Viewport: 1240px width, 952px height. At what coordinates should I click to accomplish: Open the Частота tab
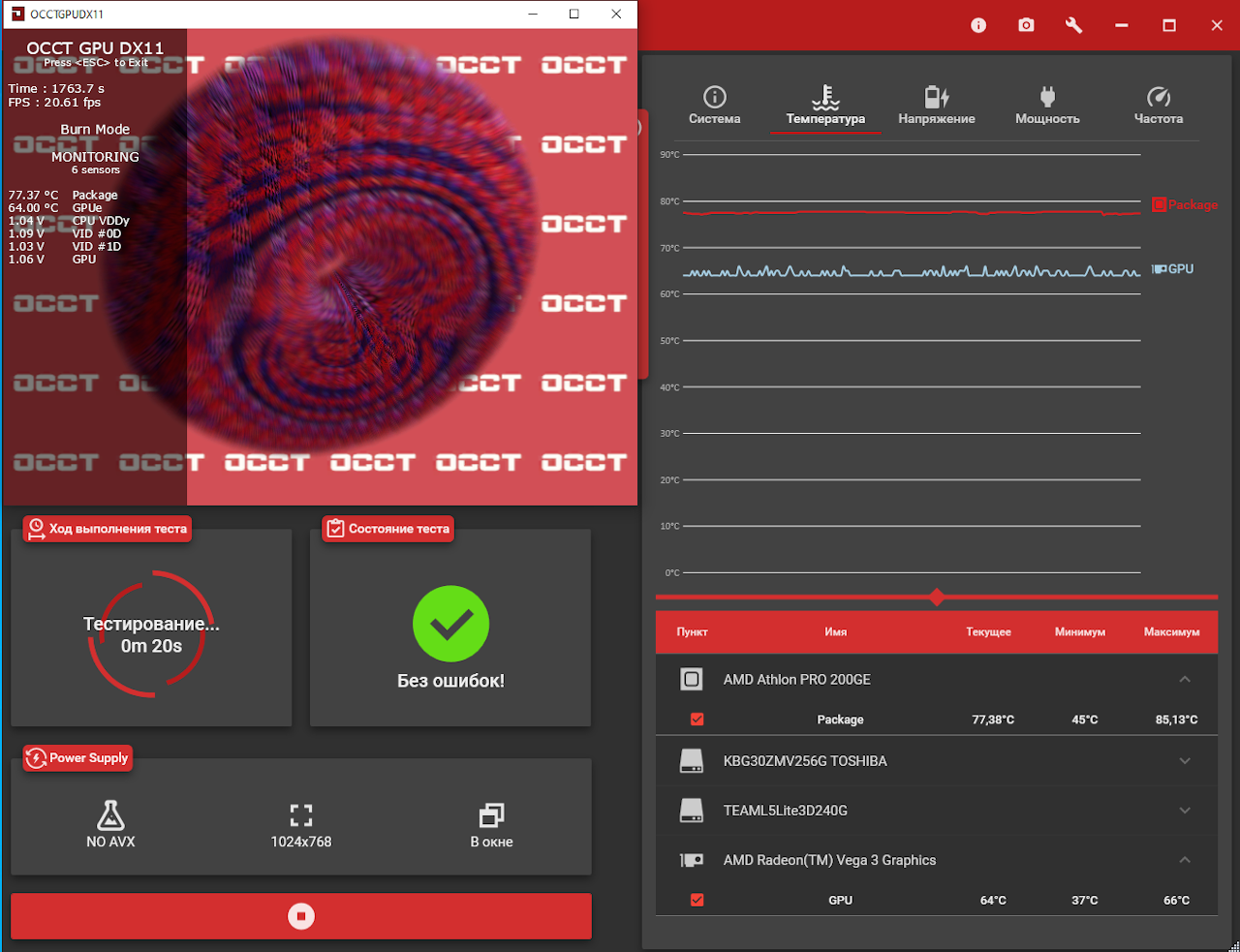[1159, 106]
